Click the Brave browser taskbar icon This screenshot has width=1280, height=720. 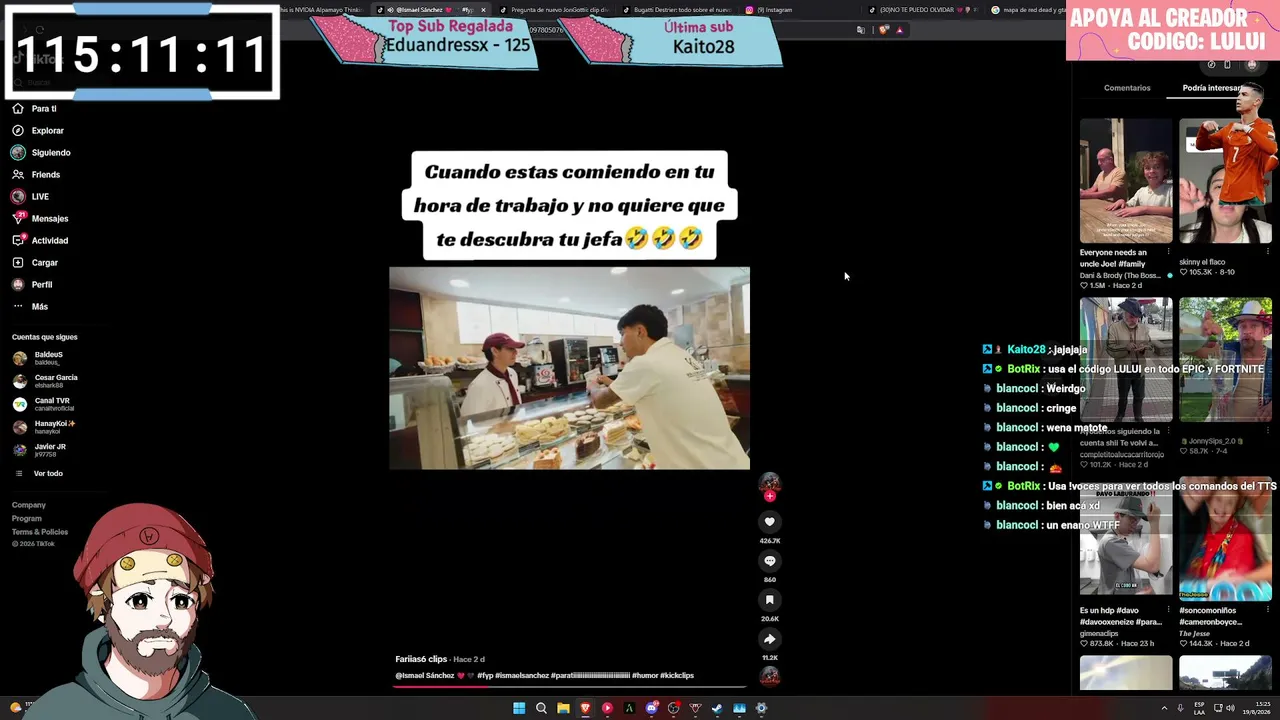pos(585,708)
